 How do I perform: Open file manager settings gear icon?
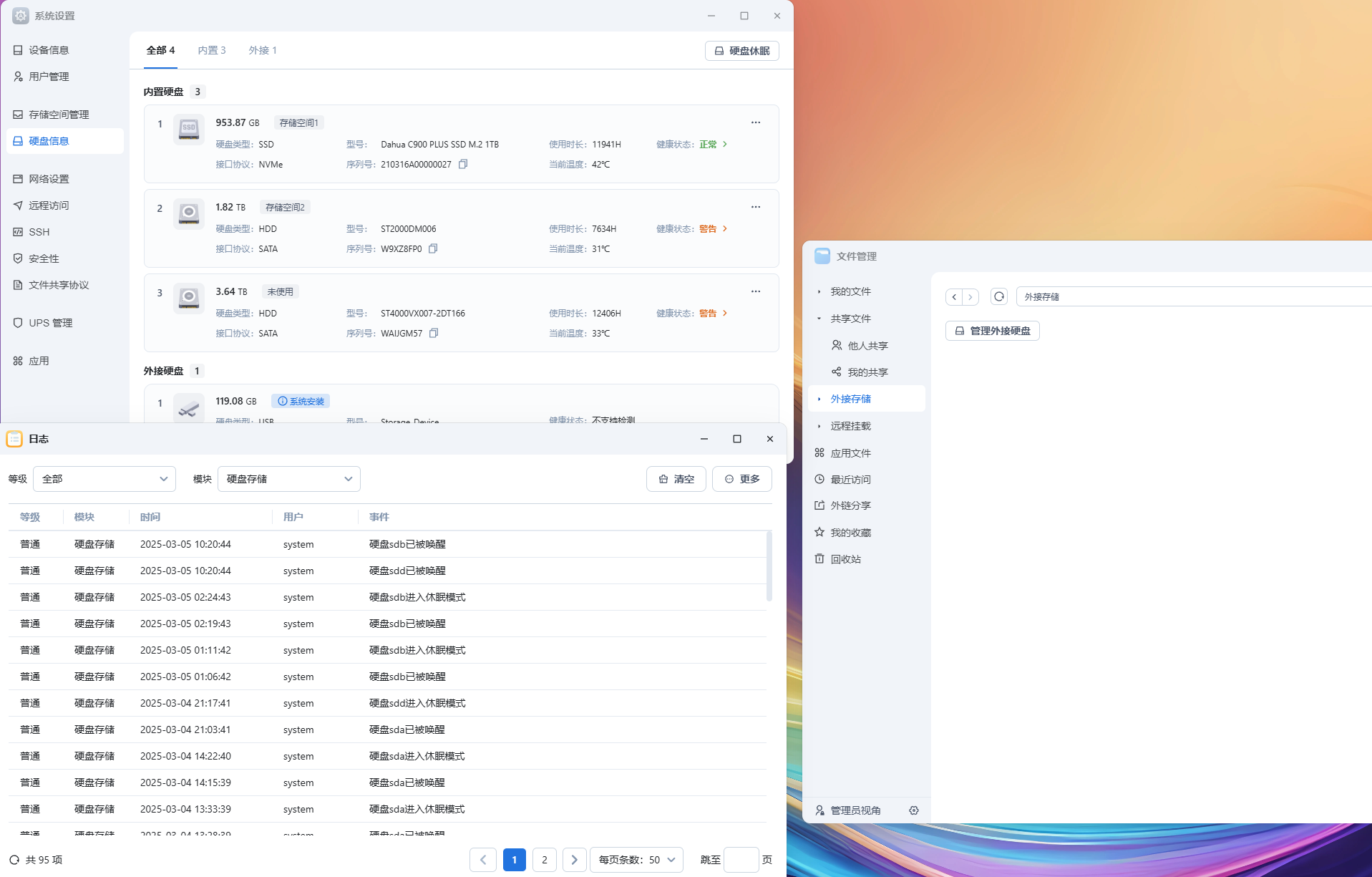914,810
